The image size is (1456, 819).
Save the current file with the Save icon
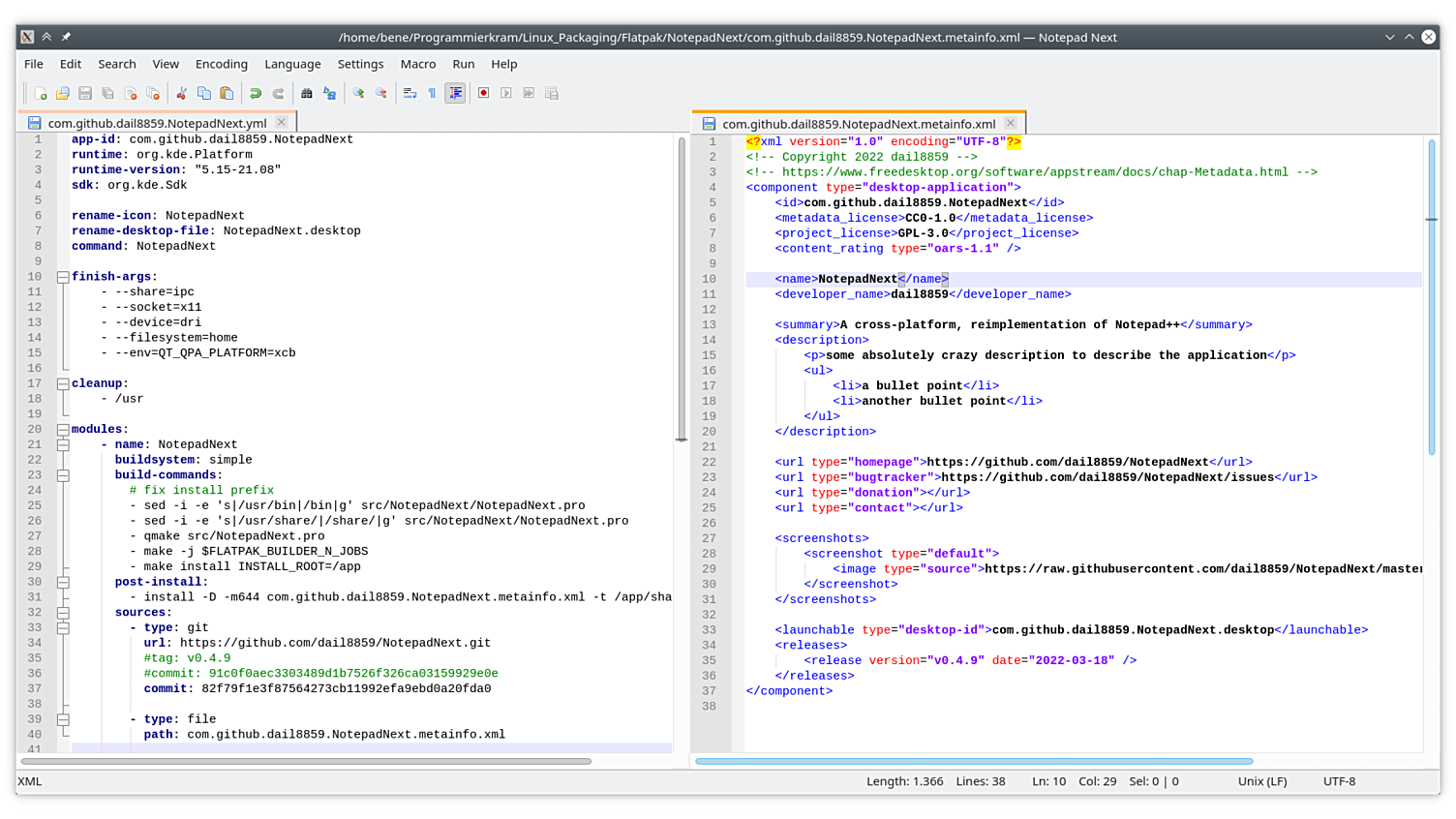click(x=84, y=93)
